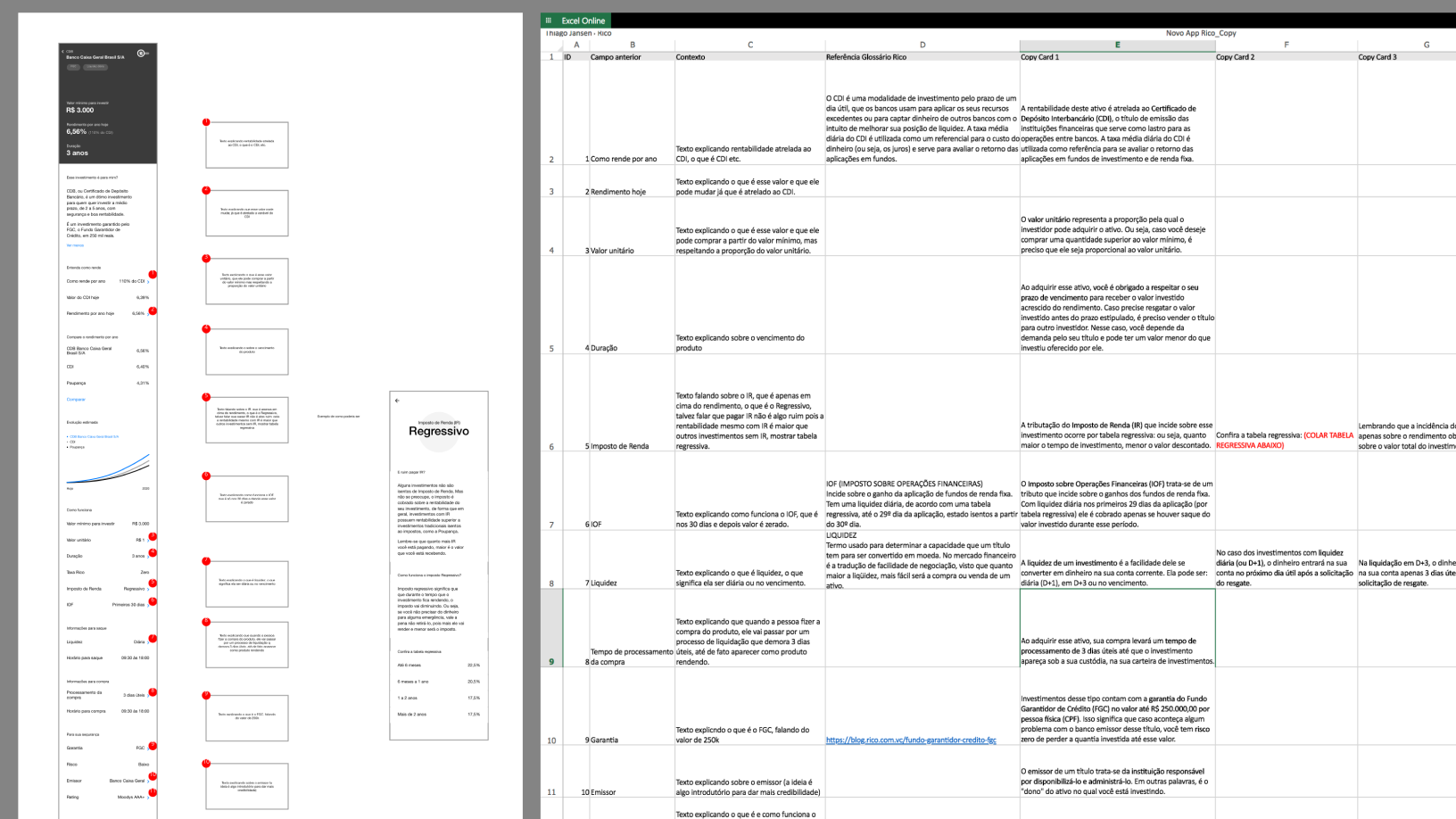Click the 'Thiago Jansen › Rico' breadcrumb
Screen dimensions: 1456x819
pyautogui.click(x=579, y=34)
